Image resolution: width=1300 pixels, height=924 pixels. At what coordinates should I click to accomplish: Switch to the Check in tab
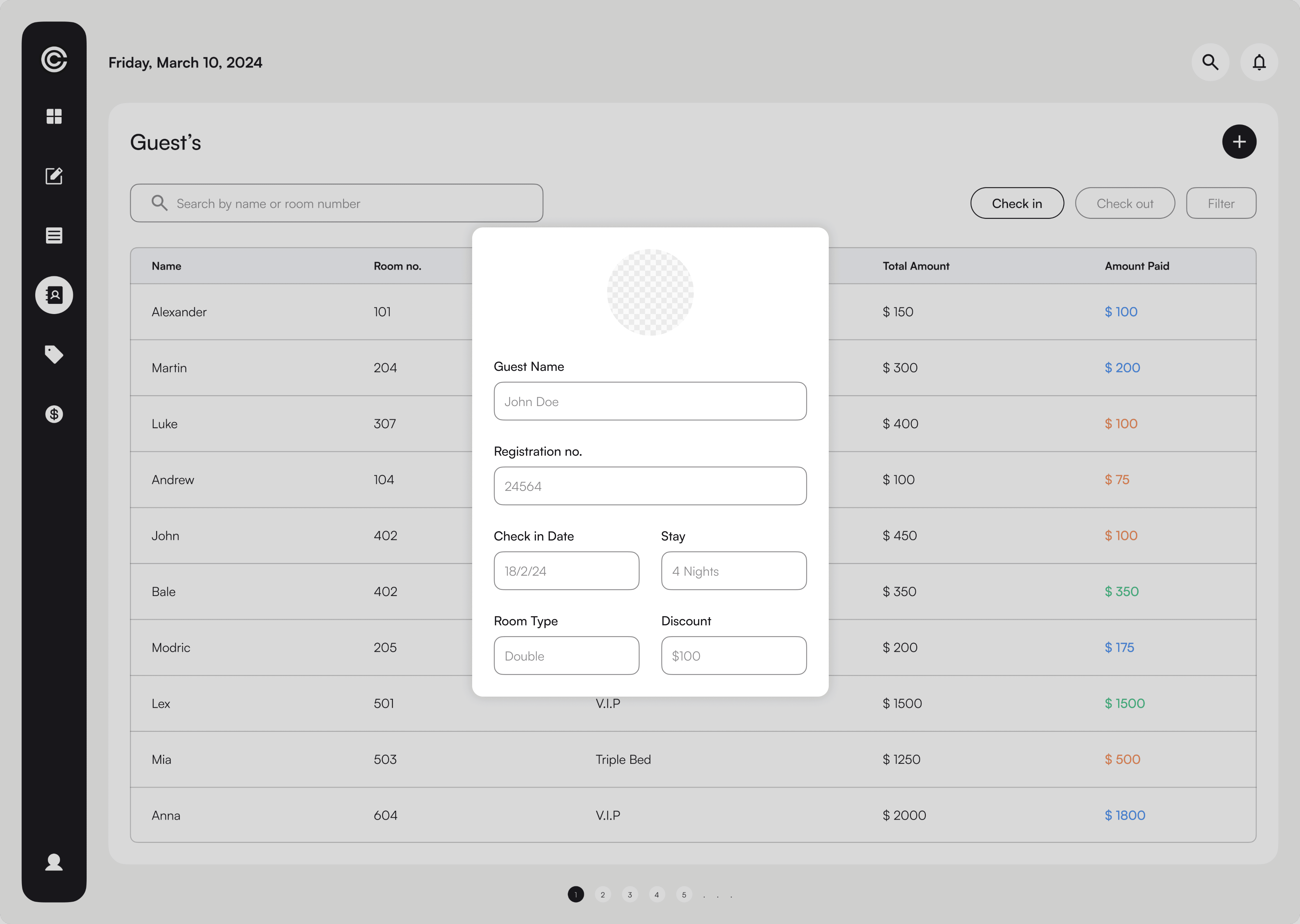[x=1017, y=203]
